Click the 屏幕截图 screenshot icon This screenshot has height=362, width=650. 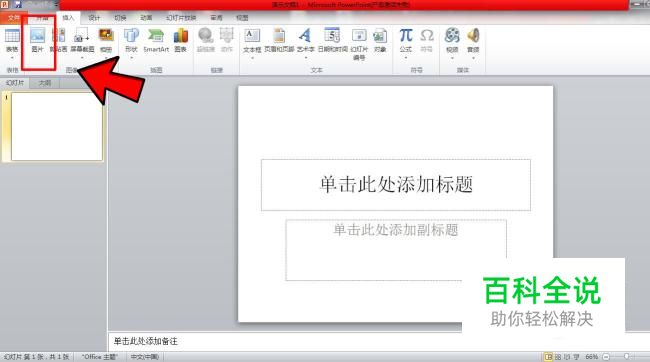click(82, 36)
